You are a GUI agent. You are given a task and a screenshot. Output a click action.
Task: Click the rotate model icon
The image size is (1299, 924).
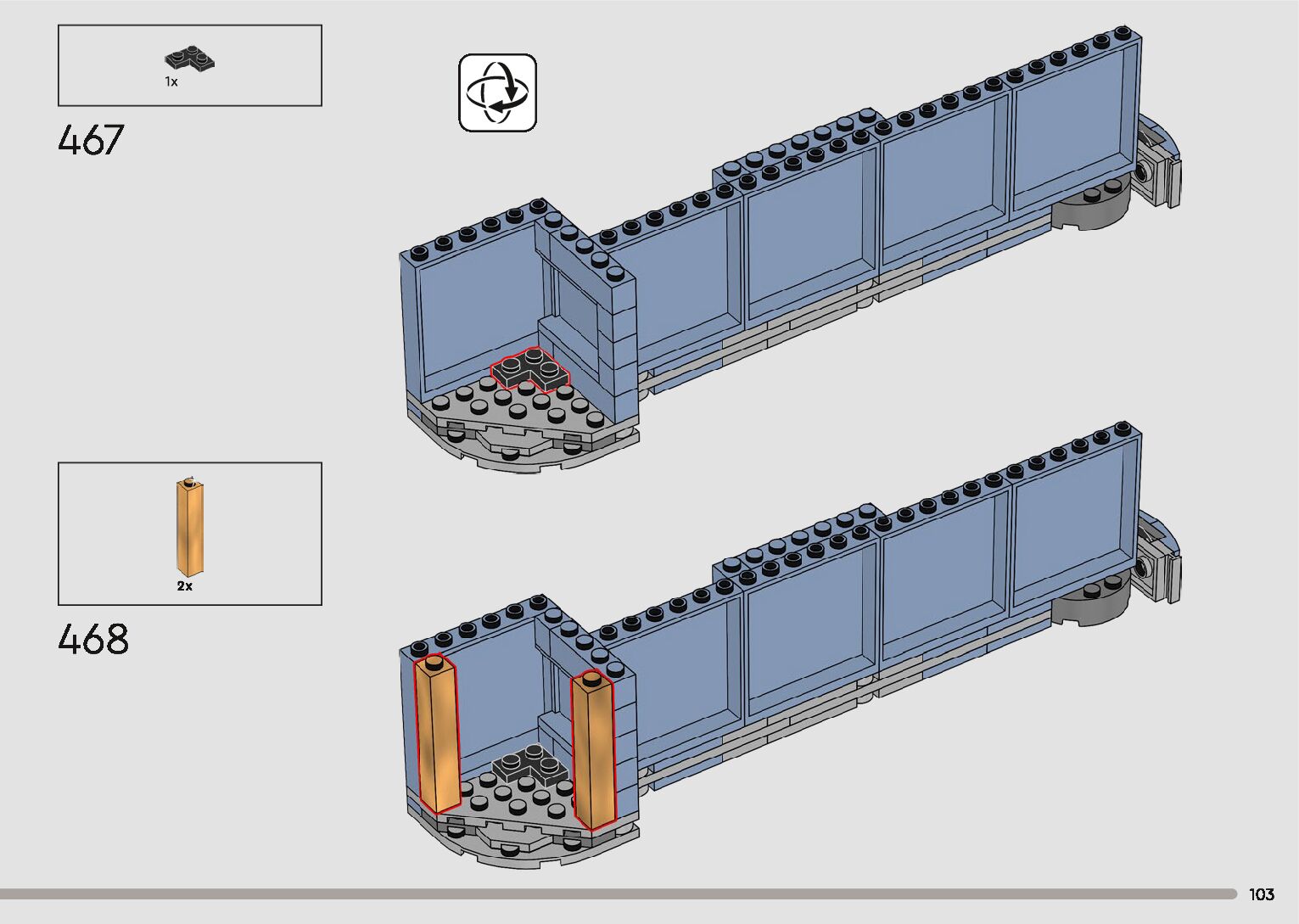[x=497, y=92]
